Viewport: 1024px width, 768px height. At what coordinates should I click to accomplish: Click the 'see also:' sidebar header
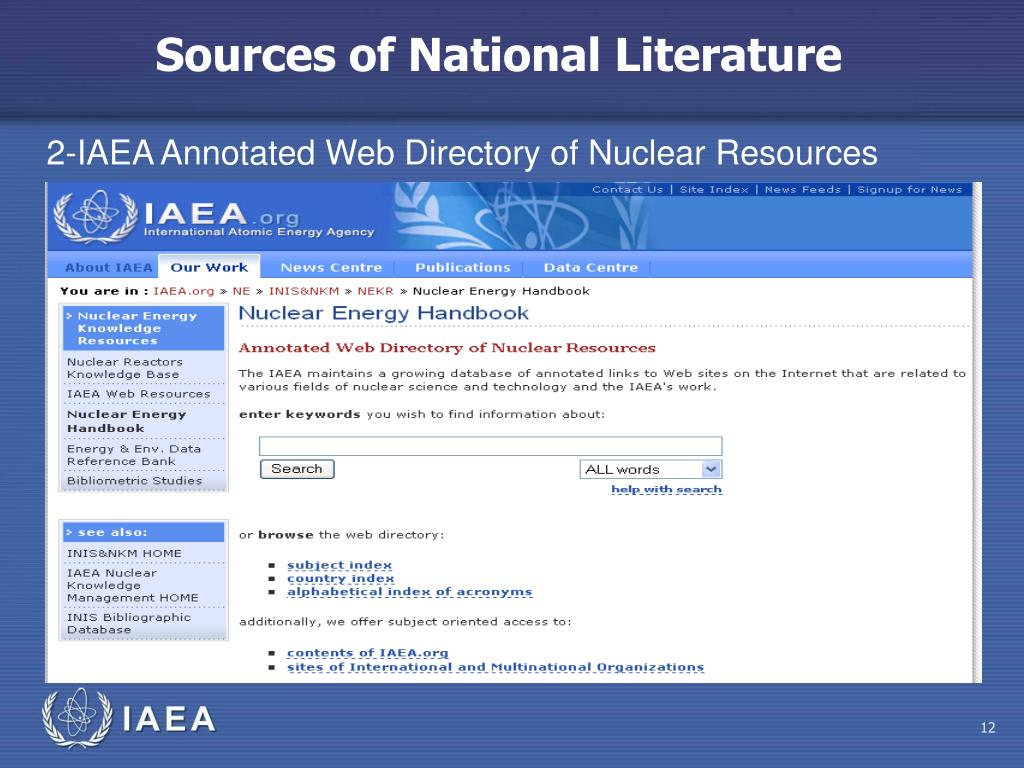pyautogui.click(x=144, y=532)
